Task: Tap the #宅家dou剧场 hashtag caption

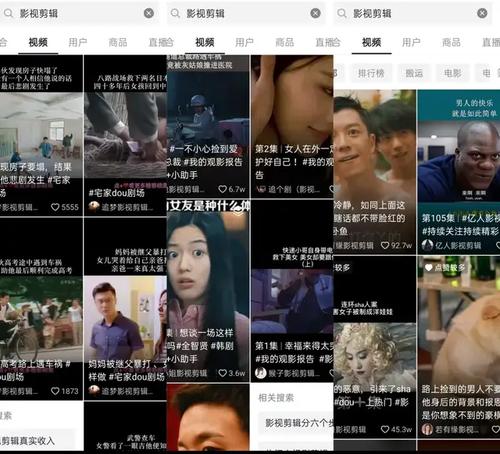Action: pyautogui.click(x=116, y=193)
